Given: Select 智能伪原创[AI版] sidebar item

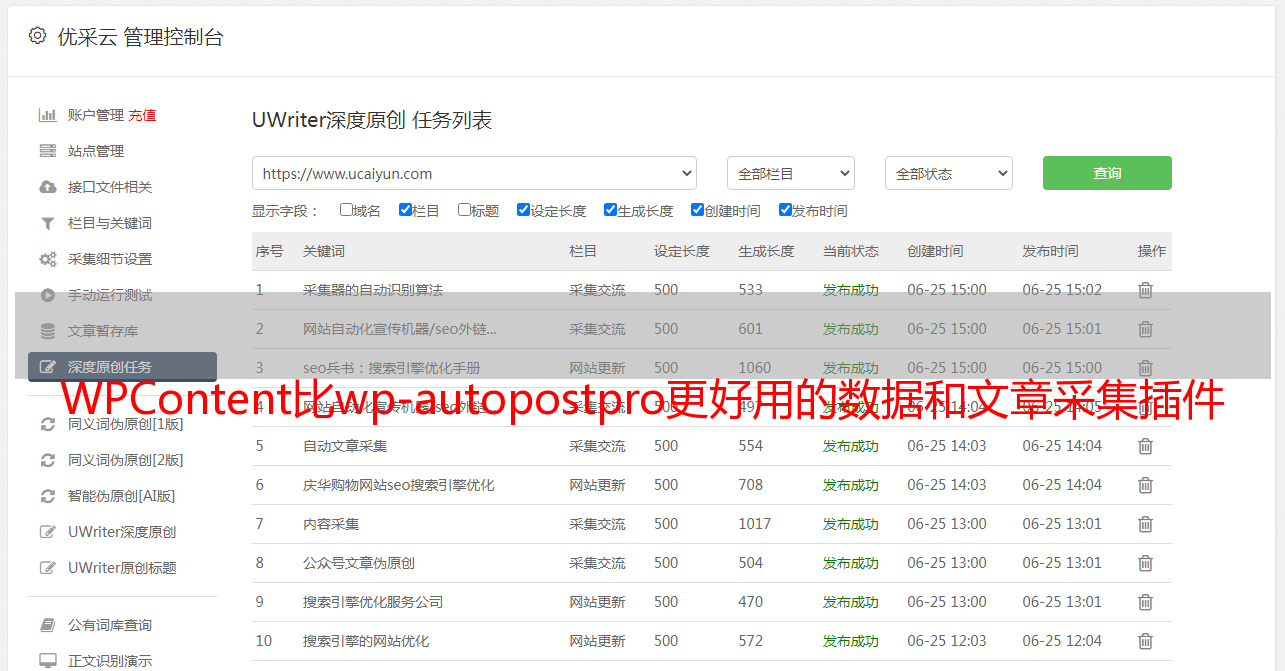Looking at the screenshot, I should 121,496.
